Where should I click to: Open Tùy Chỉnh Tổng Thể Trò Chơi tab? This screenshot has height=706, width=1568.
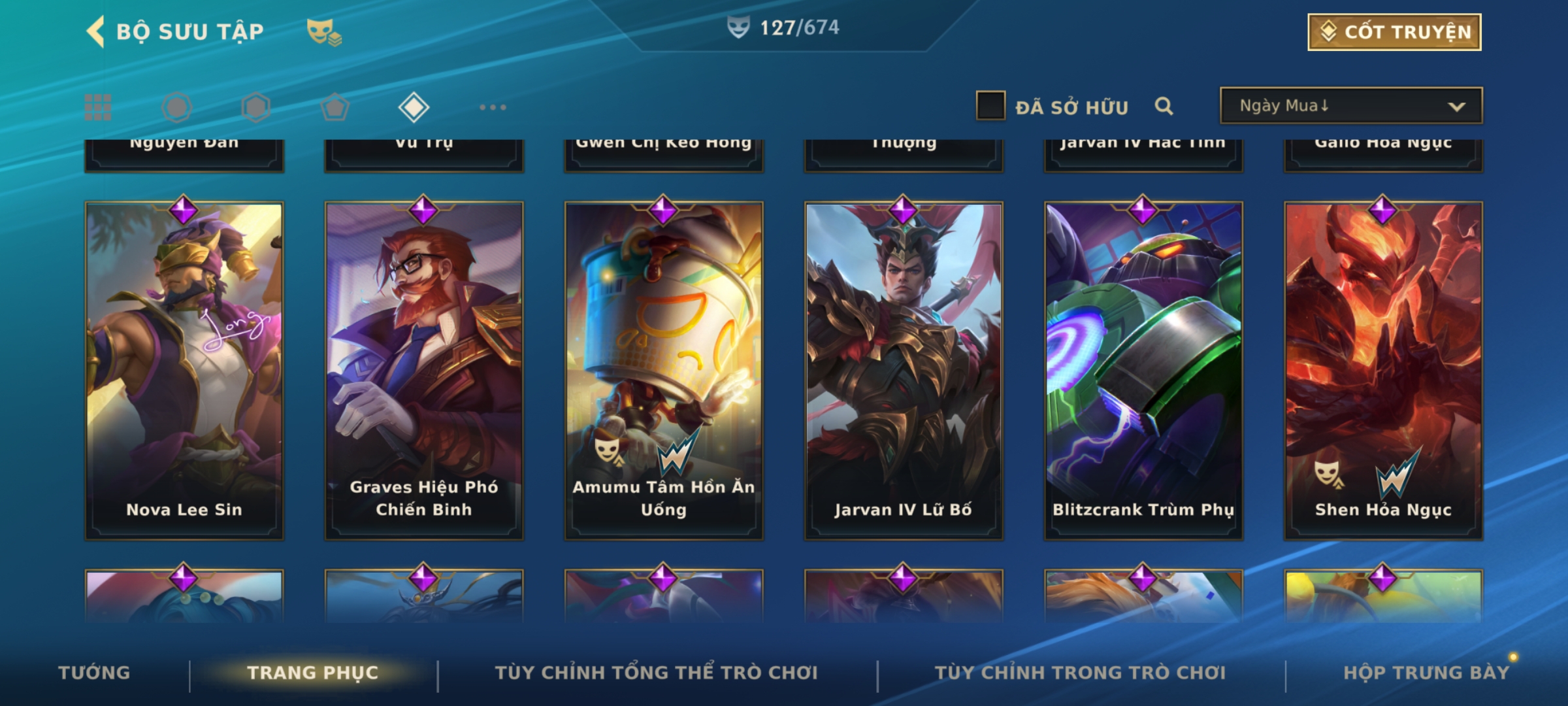(x=656, y=673)
